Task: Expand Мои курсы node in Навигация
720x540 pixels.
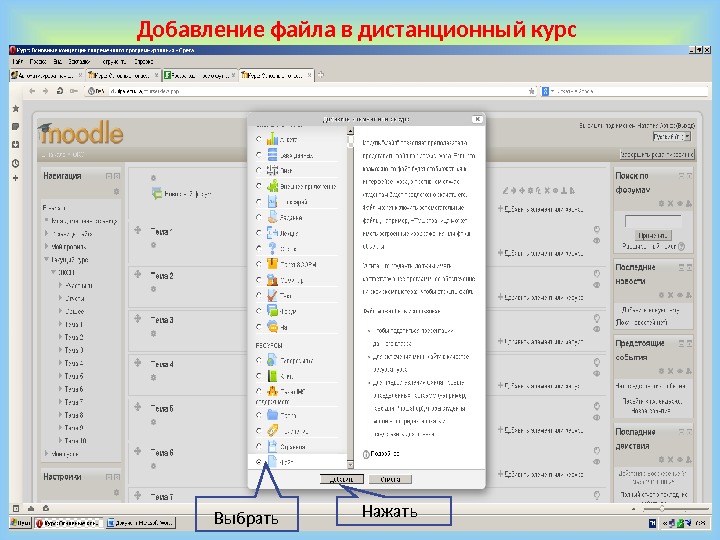Action: pos(46,453)
